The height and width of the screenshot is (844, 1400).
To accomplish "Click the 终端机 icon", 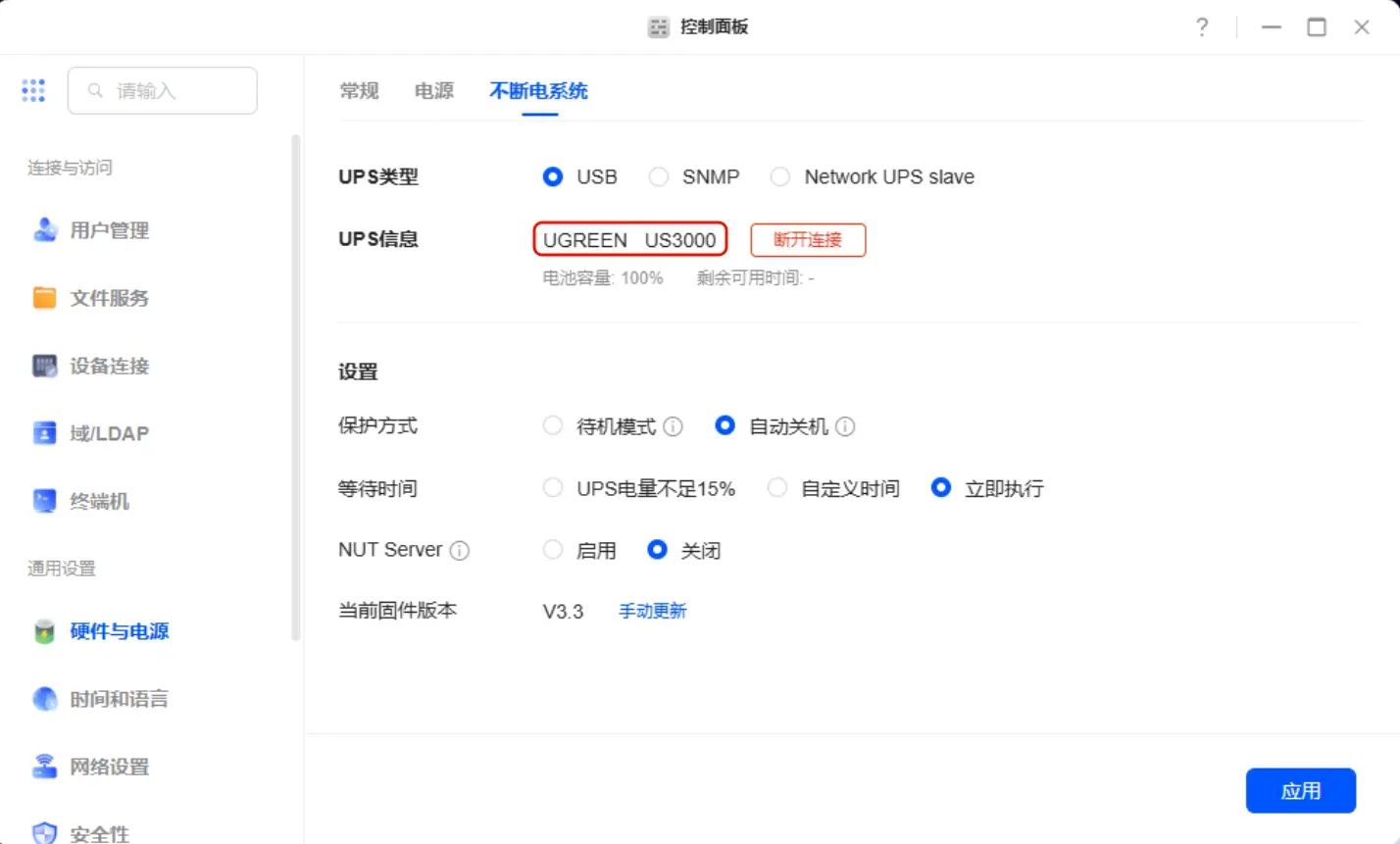I will tap(45, 502).
